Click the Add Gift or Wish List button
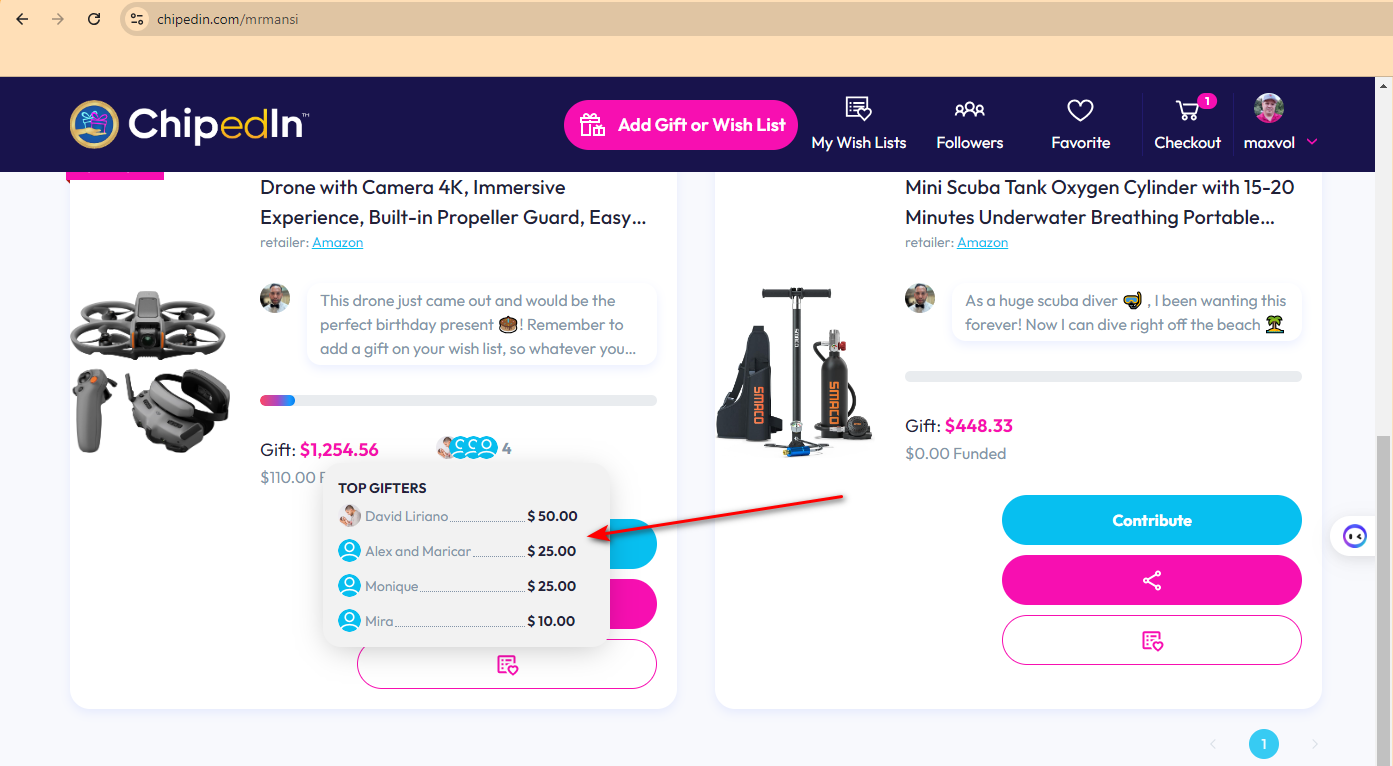1393x766 pixels. click(x=681, y=125)
